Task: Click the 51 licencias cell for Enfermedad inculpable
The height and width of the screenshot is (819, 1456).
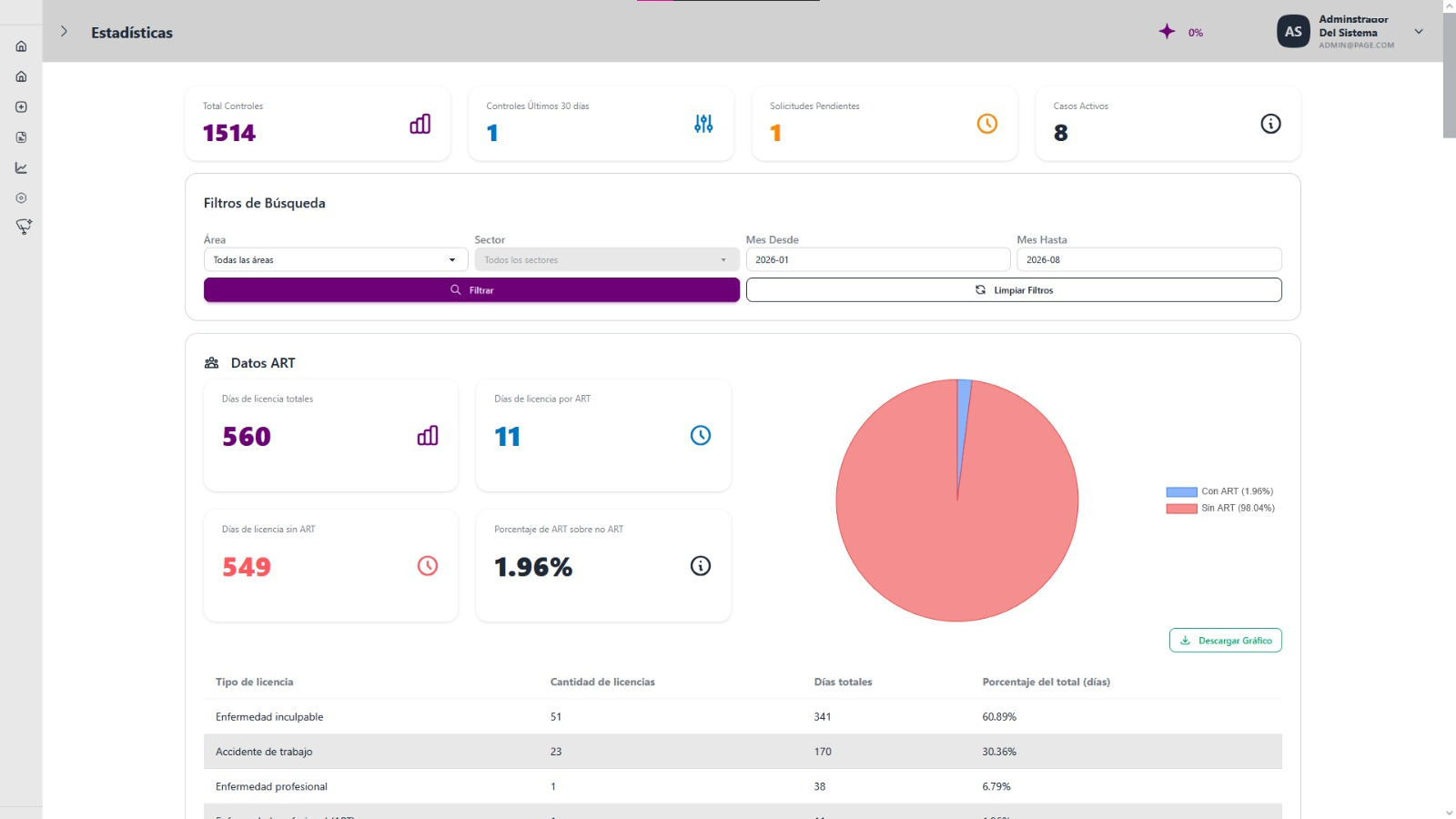Action: (x=556, y=717)
